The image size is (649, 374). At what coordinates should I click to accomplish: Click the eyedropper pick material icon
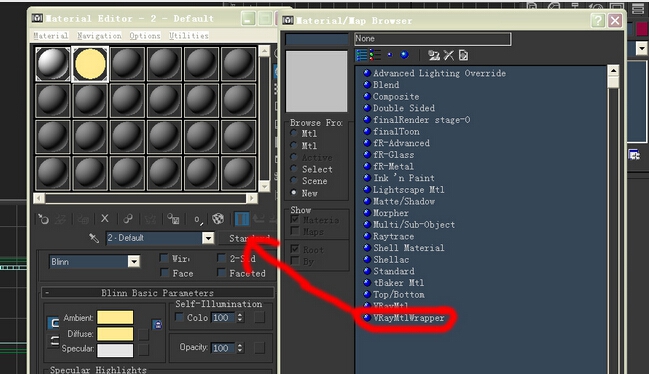[x=94, y=238]
